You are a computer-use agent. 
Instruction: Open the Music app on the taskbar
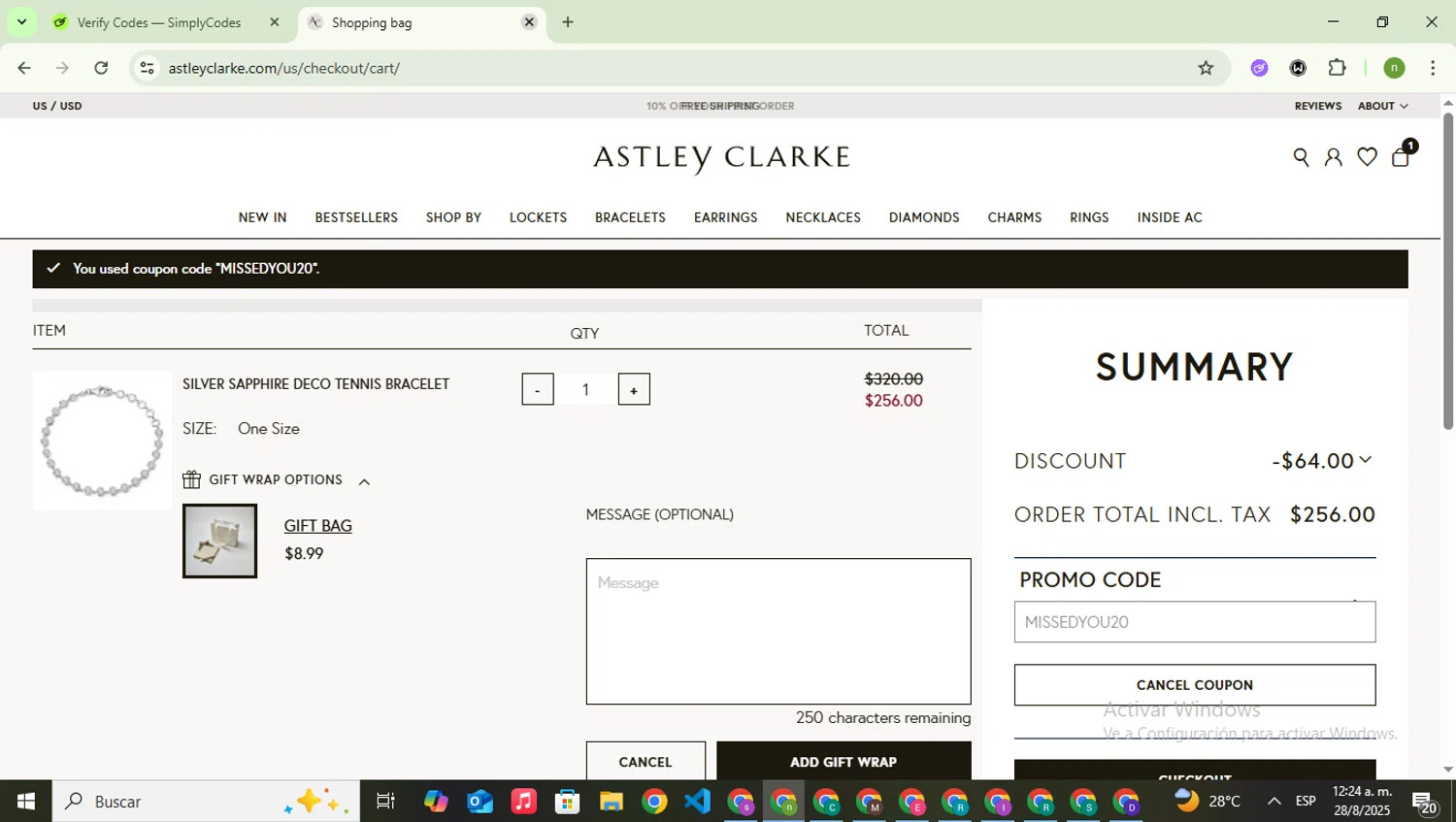click(x=523, y=802)
